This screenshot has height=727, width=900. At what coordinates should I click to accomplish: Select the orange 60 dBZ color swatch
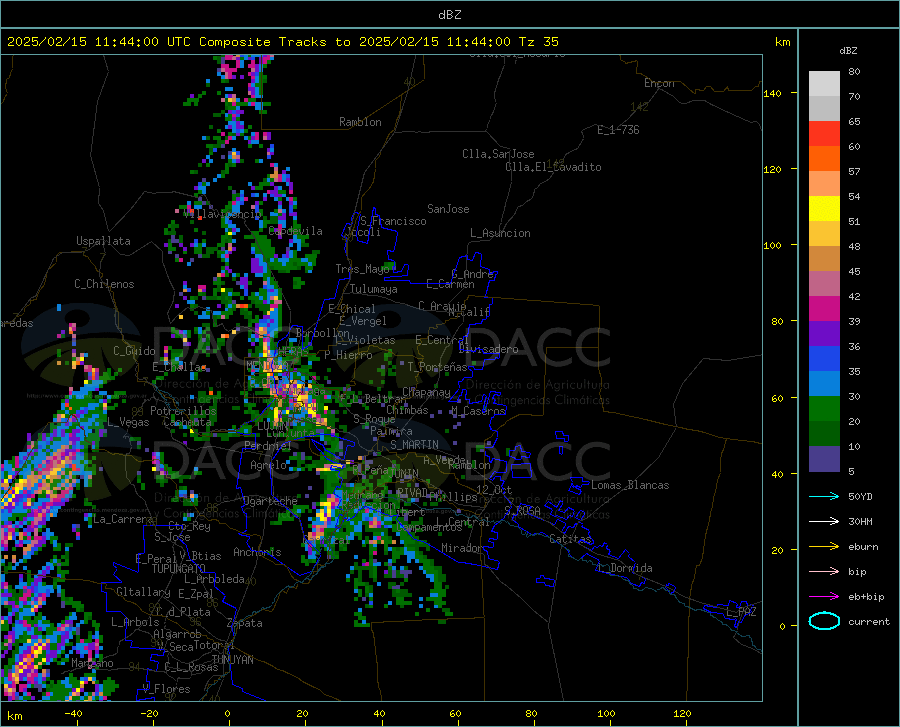pos(824,158)
